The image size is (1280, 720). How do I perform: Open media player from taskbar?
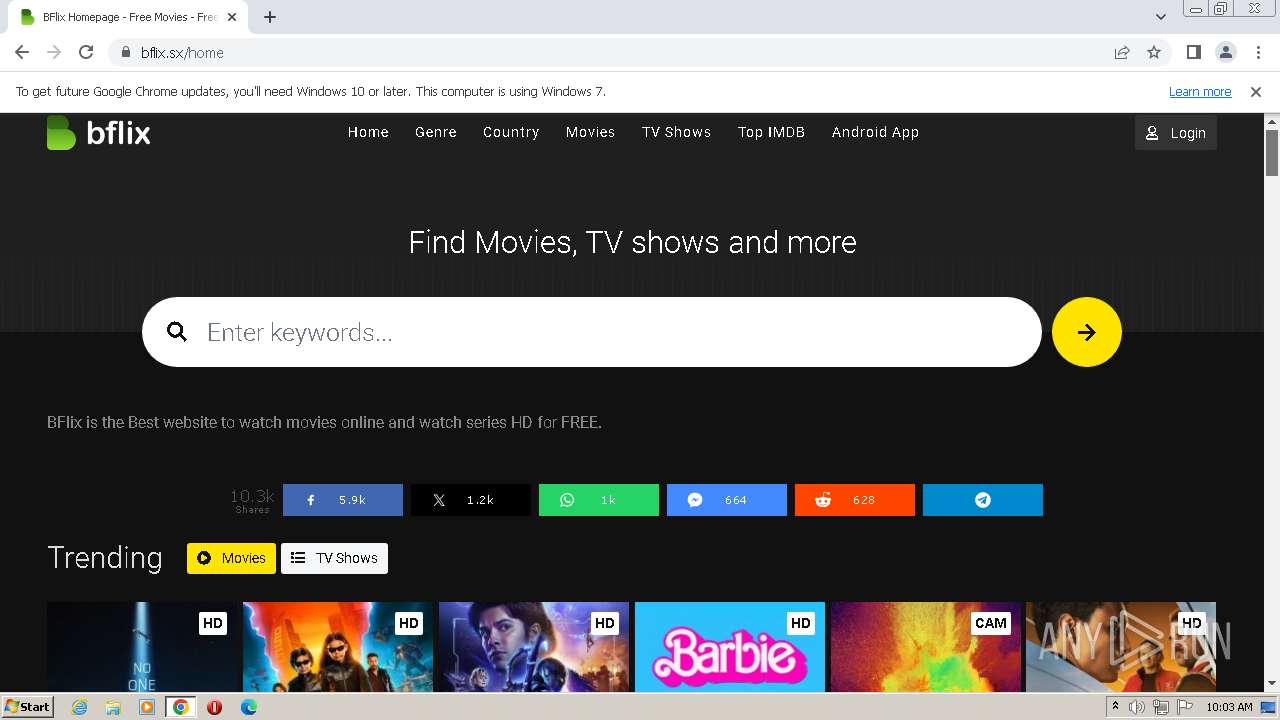[x=147, y=707]
